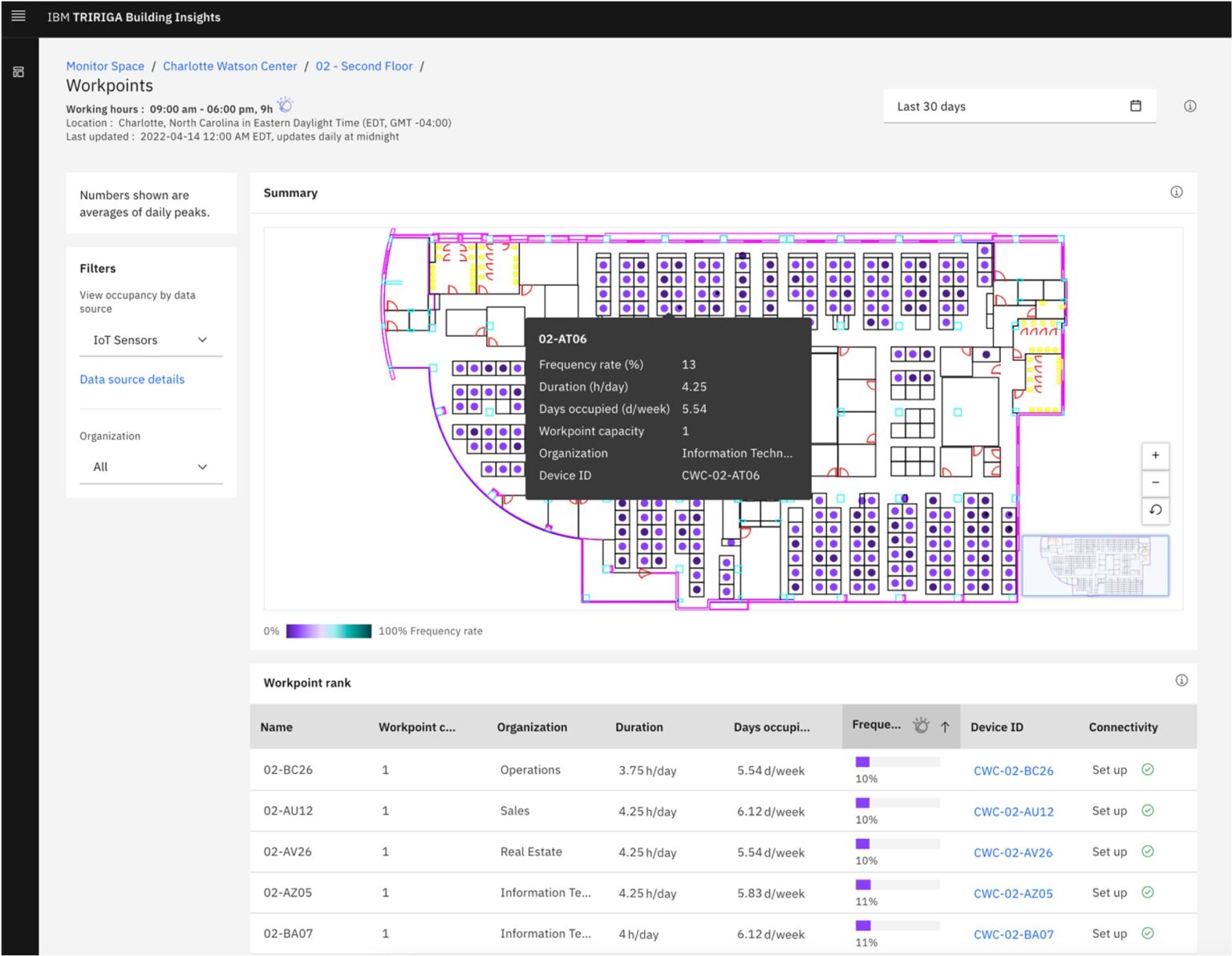Zoom in on the floor plan
The height and width of the screenshot is (956, 1232).
click(x=1155, y=455)
